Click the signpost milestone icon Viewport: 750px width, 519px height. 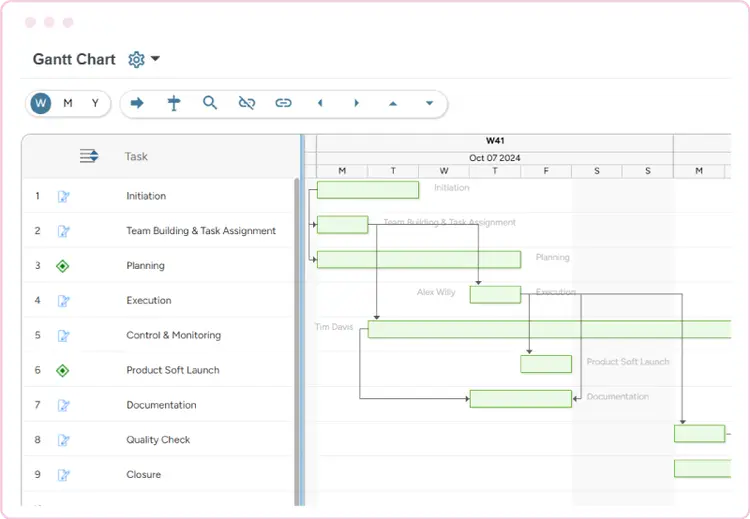(174, 103)
